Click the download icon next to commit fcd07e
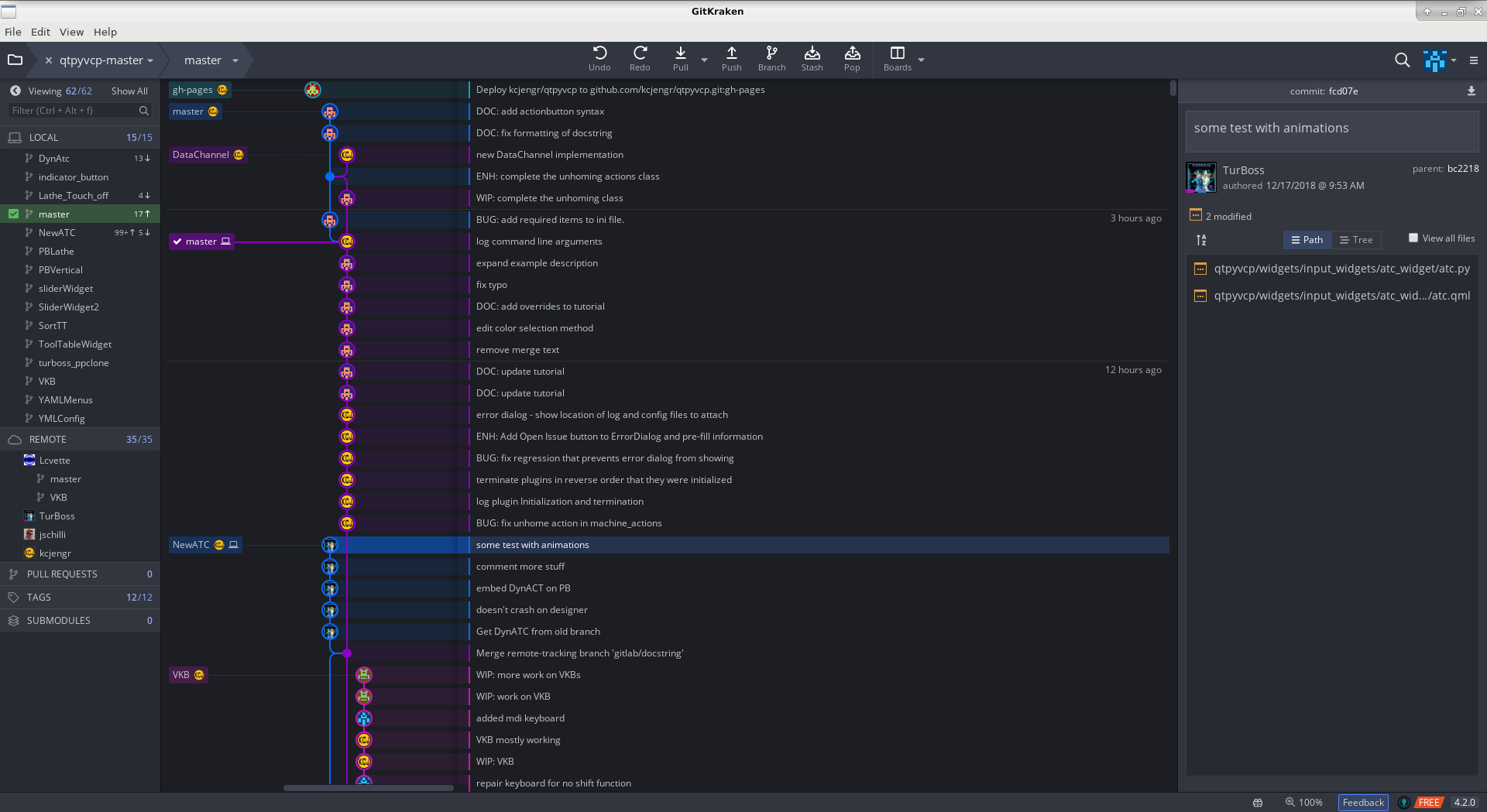Viewport: 1487px width, 812px height. pyautogui.click(x=1471, y=91)
